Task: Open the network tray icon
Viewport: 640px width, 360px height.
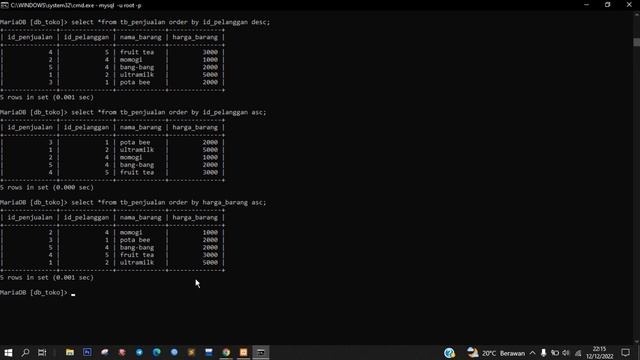Action: coord(578,353)
